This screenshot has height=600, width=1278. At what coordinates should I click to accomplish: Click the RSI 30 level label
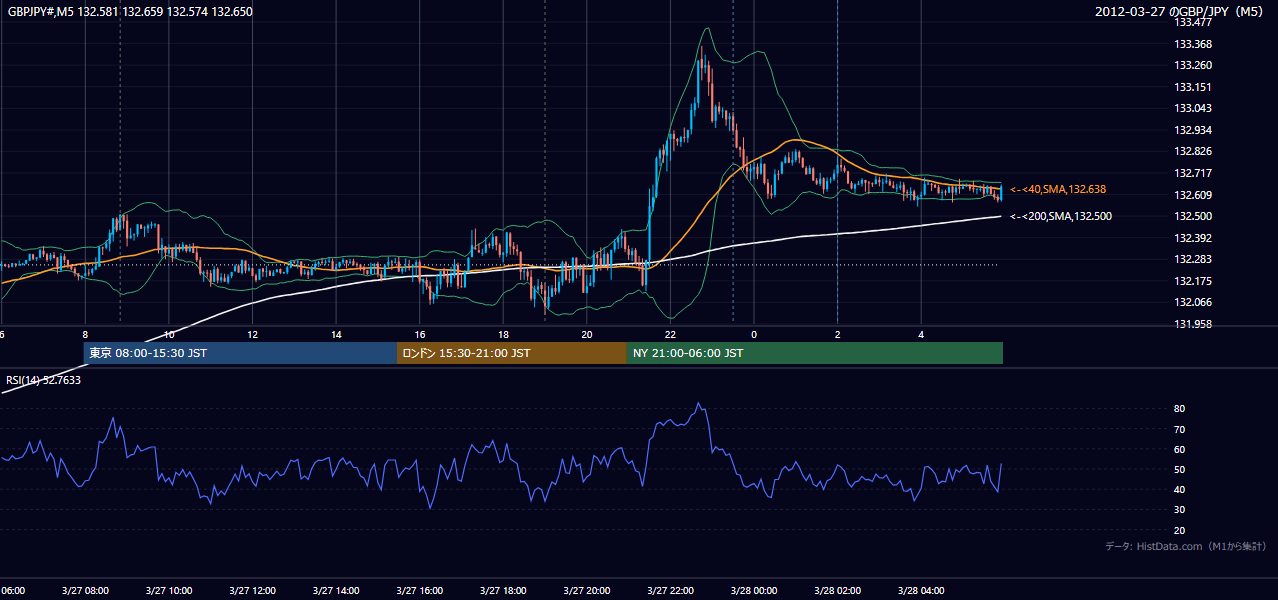click(x=1180, y=510)
